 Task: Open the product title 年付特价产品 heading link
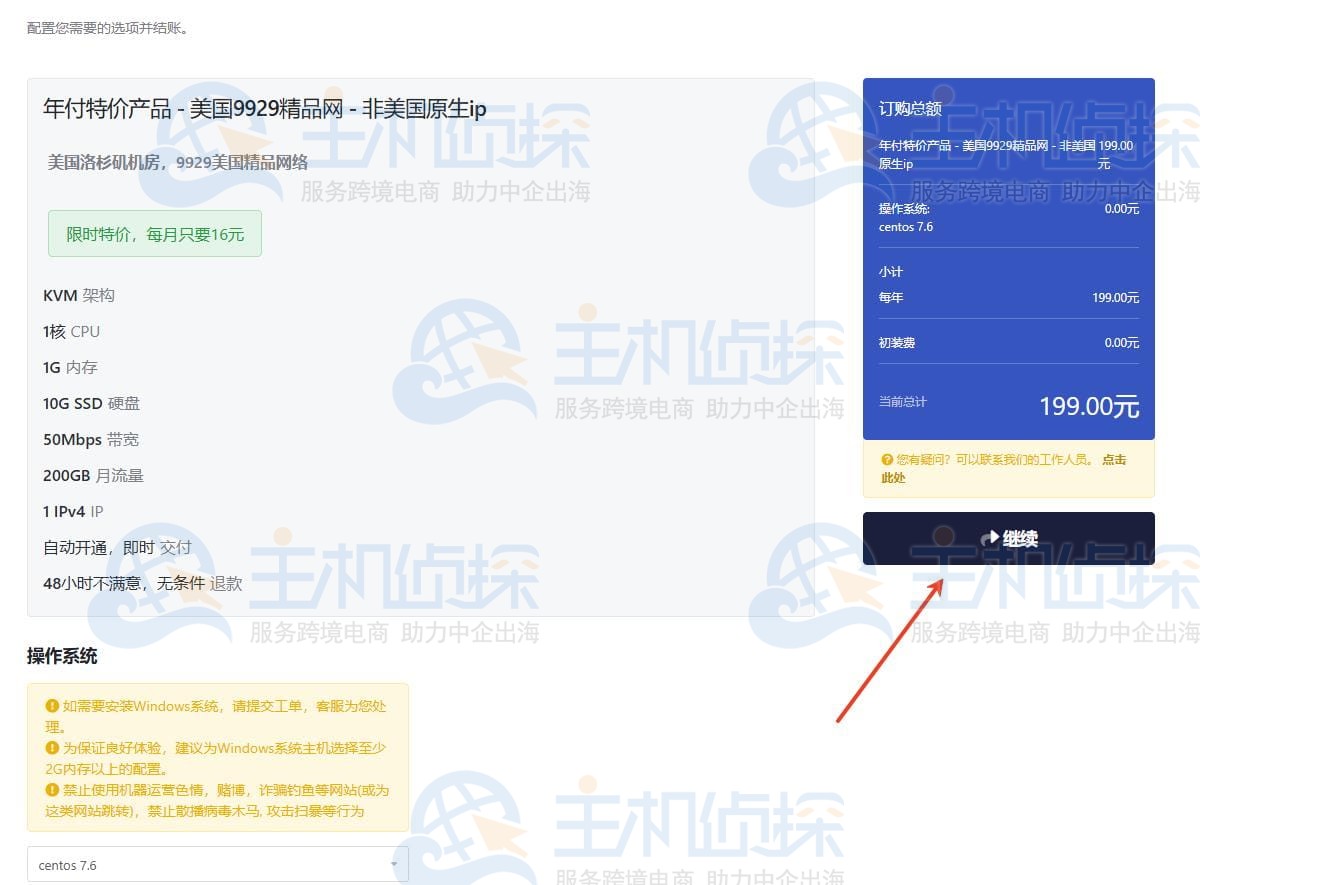coord(263,108)
